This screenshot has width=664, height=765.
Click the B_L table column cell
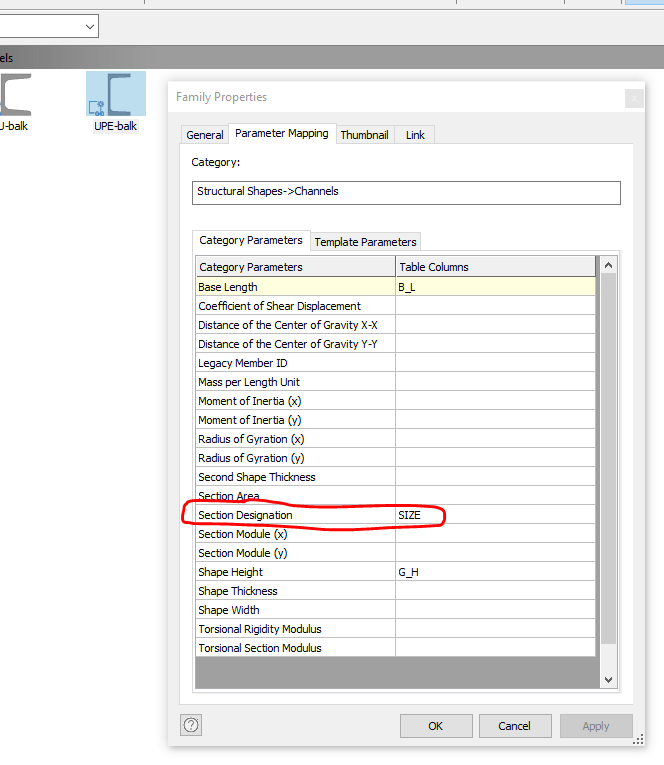[496, 287]
